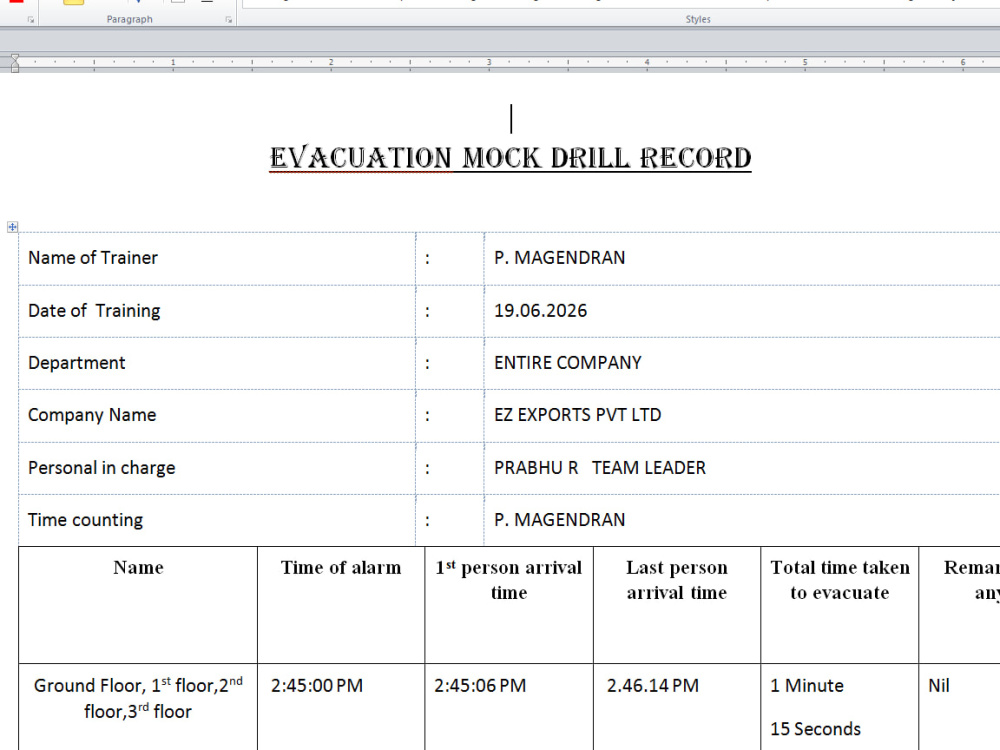Click the 'Date of Training' label
This screenshot has height=750, width=1000.
click(x=94, y=311)
